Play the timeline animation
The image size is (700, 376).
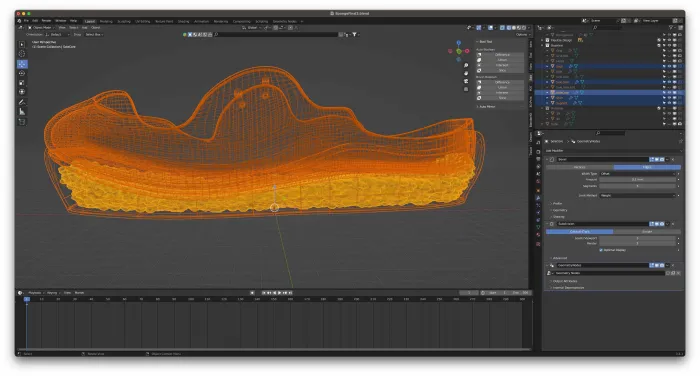click(x=279, y=293)
